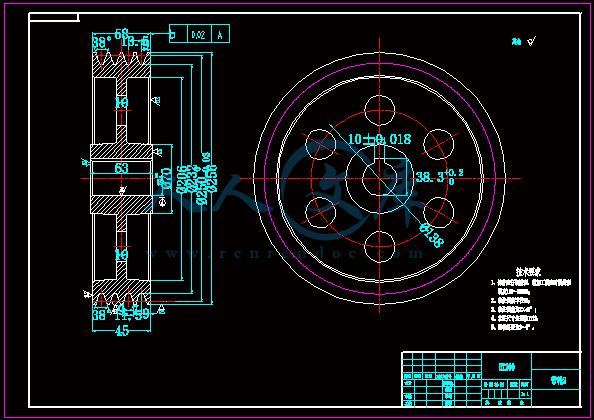Click the Ø256 diameter dimension text
The width and height of the screenshot is (594, 420).
[x=213, y=178]
